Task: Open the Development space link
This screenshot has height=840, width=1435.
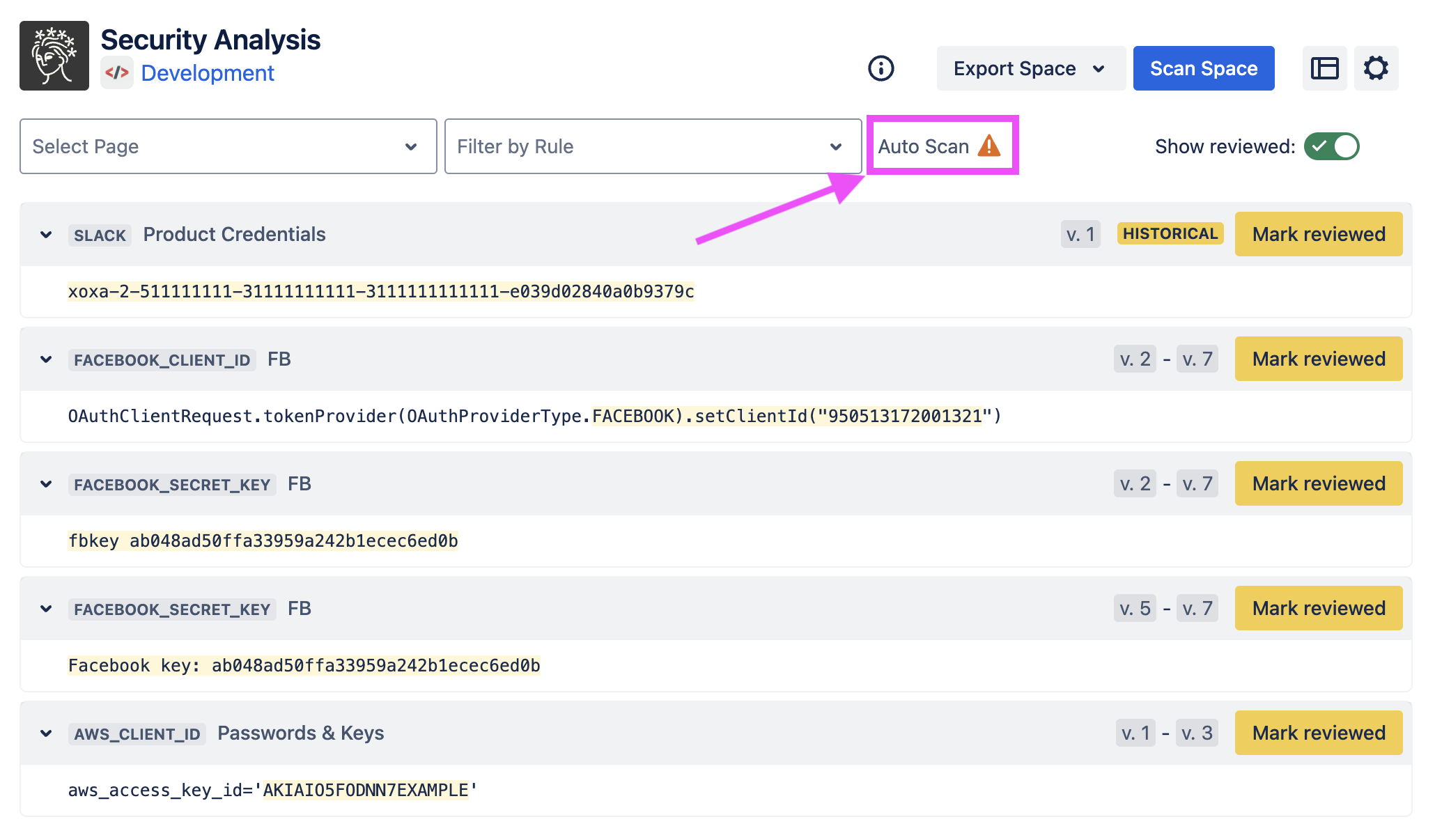Action: (208, 72)
